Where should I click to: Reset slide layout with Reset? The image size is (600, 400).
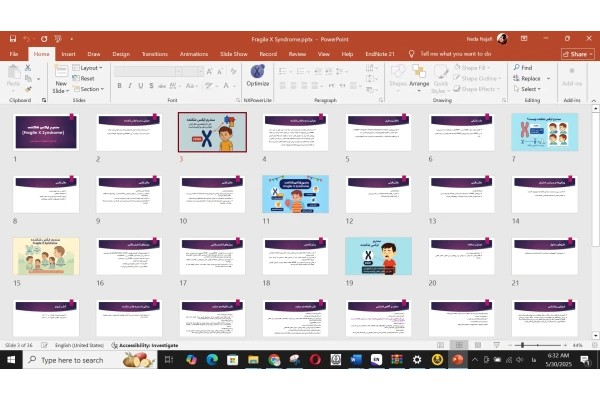coord(84,78)
